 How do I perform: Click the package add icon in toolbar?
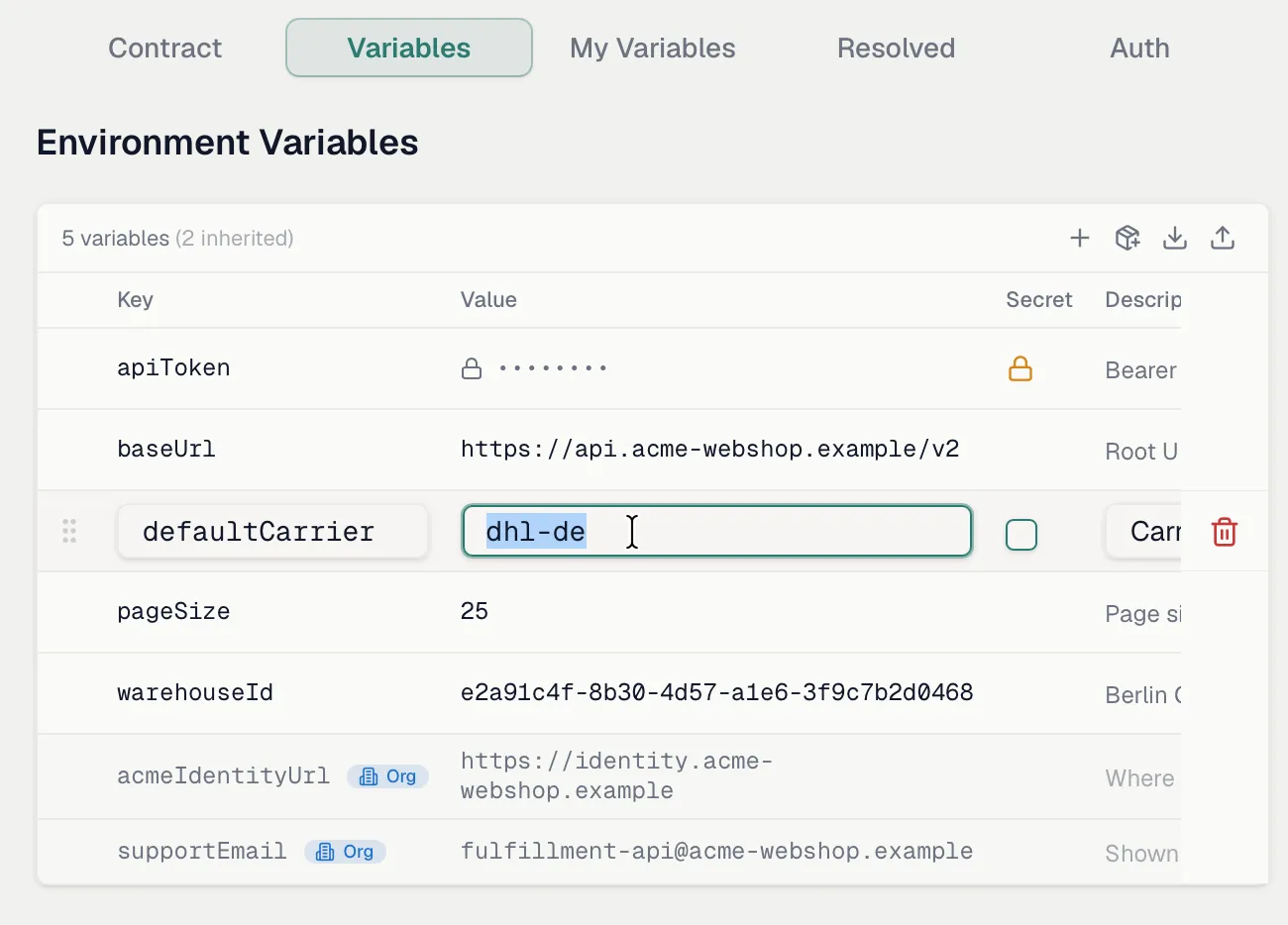pyautogui.click(x=1127, y=238)
